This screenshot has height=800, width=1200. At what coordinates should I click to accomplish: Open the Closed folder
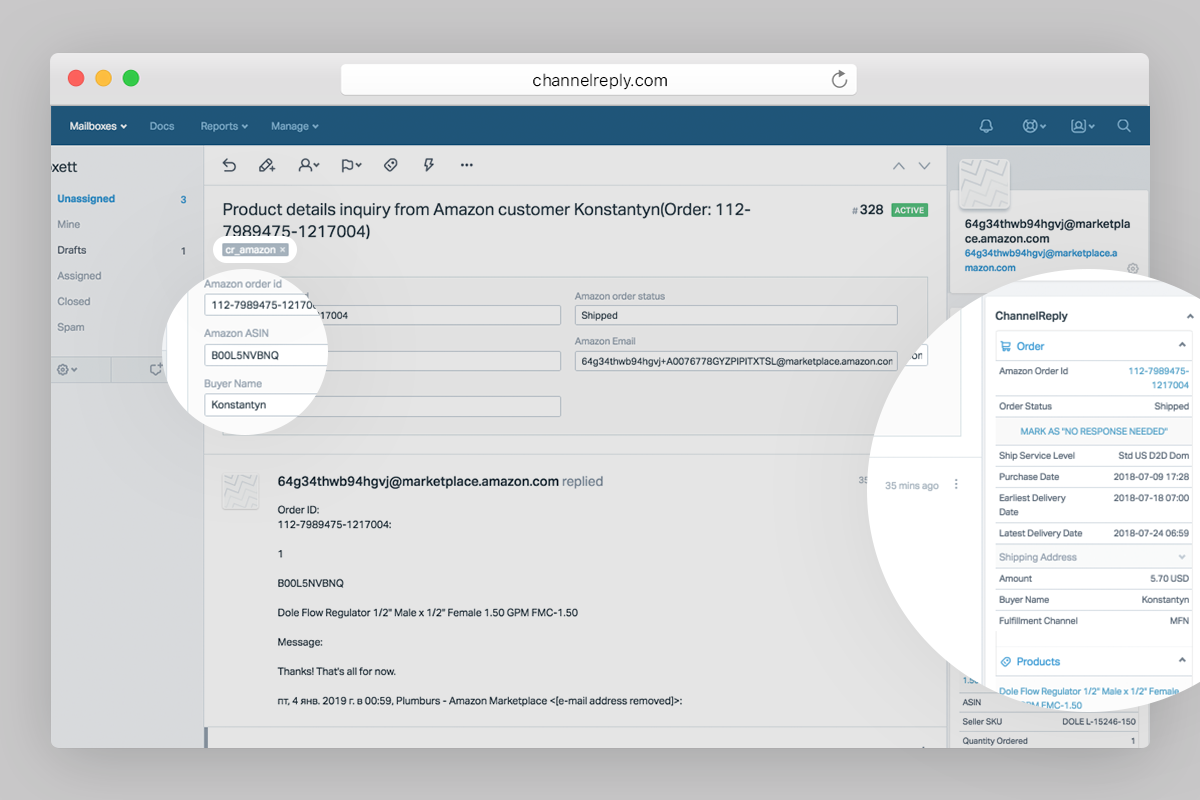coord(74,301)
